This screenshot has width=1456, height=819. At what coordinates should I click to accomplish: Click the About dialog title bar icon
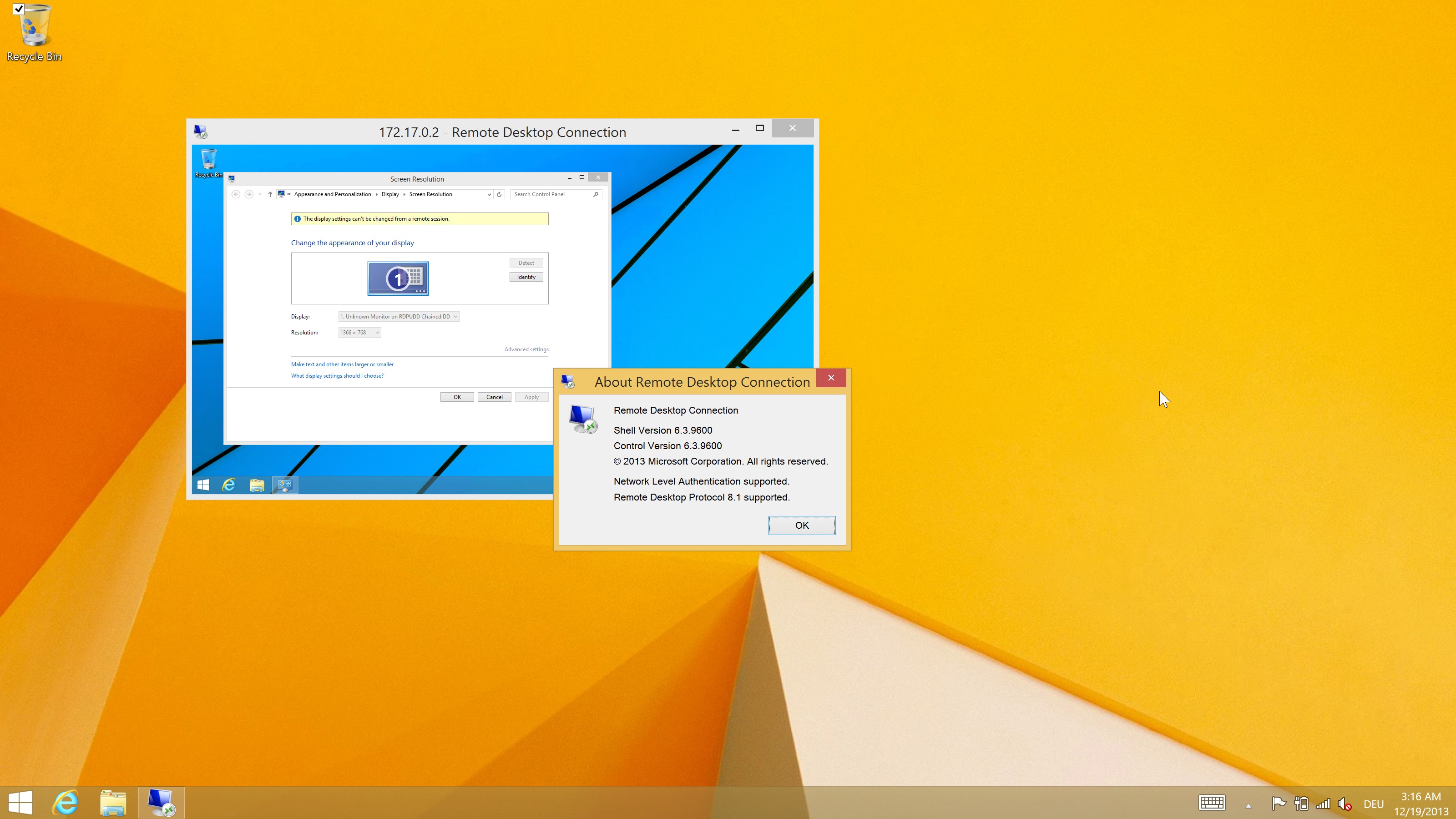coord(568,382)
